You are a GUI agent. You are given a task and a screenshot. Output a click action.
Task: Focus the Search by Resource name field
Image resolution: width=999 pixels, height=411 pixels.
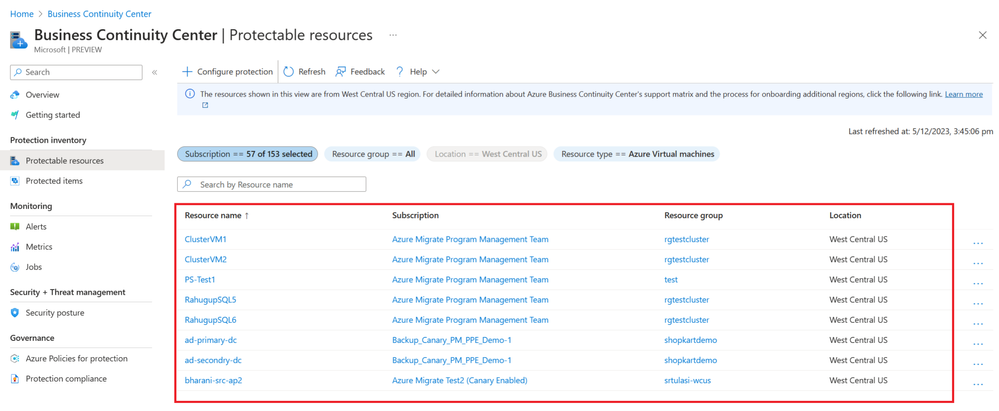(272, 184)
